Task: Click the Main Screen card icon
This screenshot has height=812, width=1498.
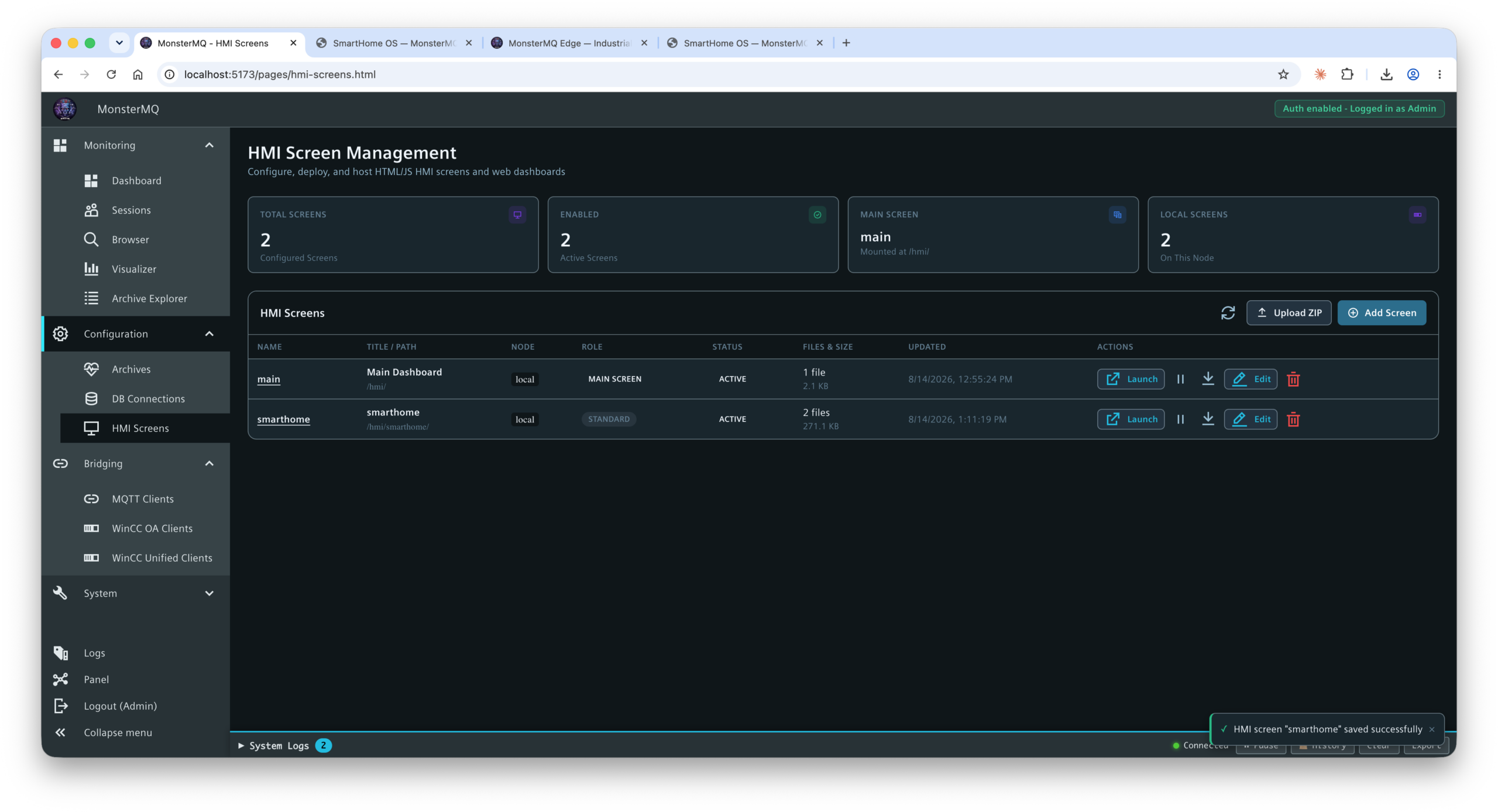Action: 1117,215
